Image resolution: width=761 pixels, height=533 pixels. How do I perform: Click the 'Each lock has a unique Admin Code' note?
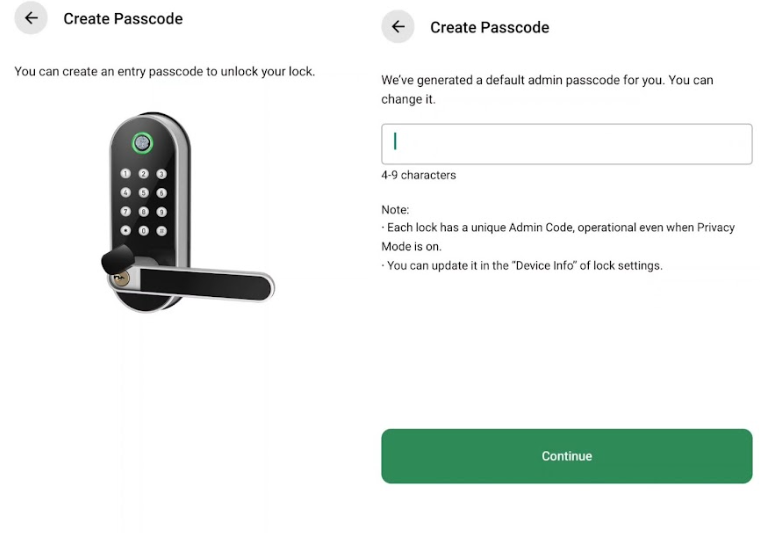click(558, 237)
